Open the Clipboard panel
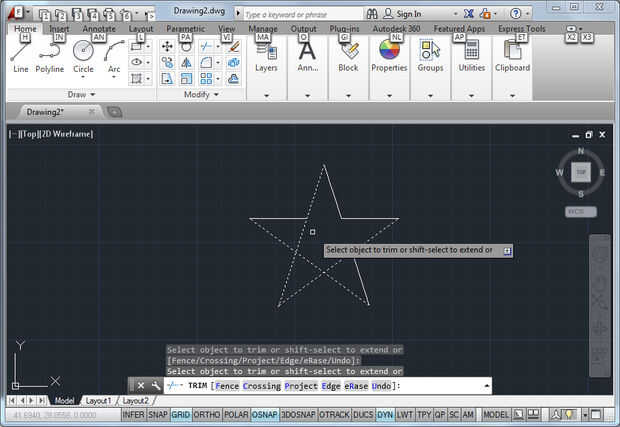The height and width of the screenshot is (427, 620). 512,54
